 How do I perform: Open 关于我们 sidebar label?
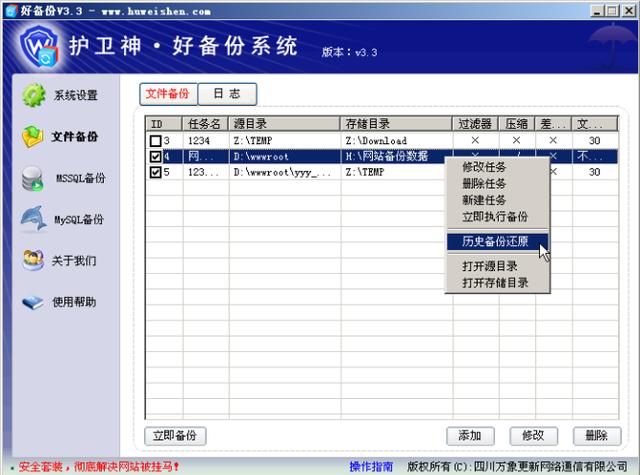[74, 261]
